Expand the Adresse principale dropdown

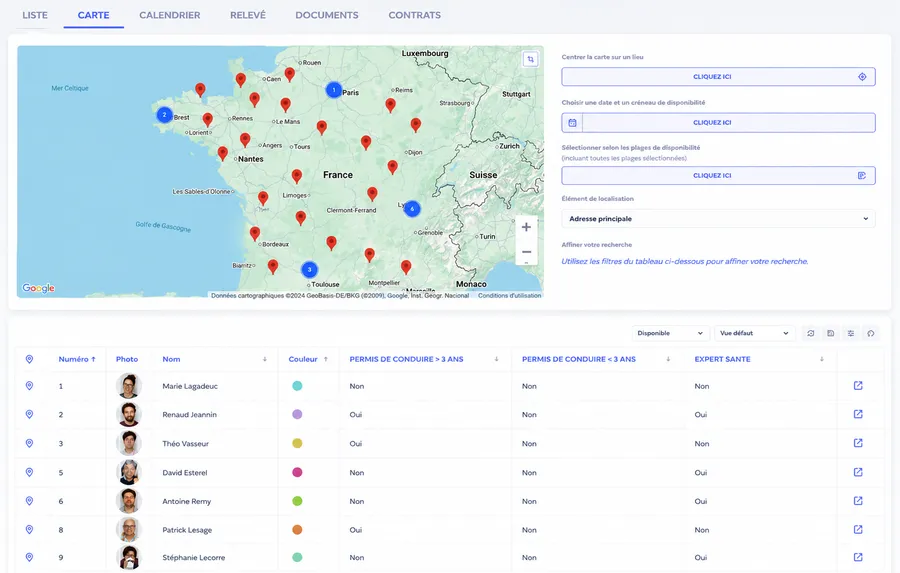click(x=718, y=219)
